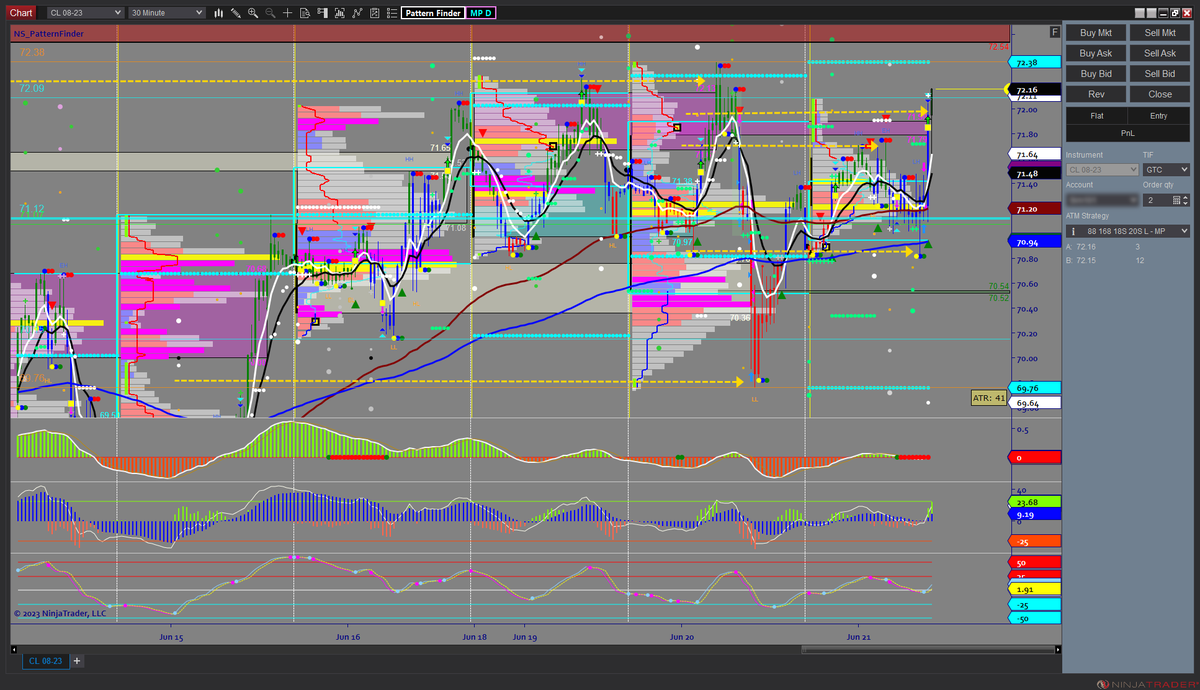Select the drawing tools pencil icon

click(235, 13)
